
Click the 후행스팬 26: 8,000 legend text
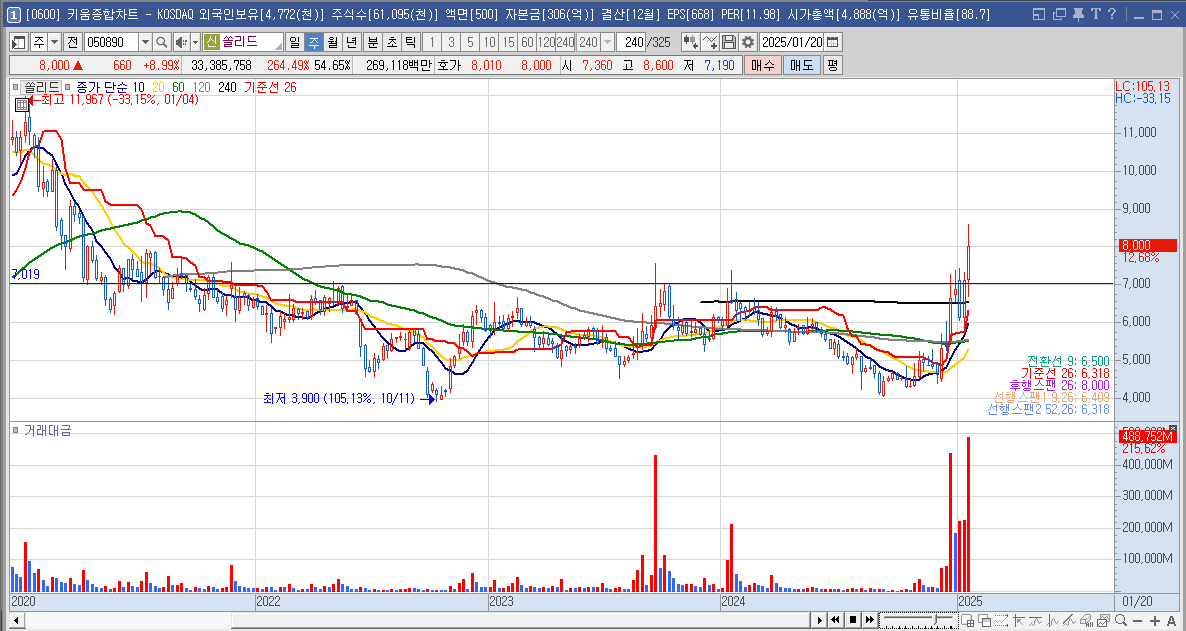(1059, 385)
